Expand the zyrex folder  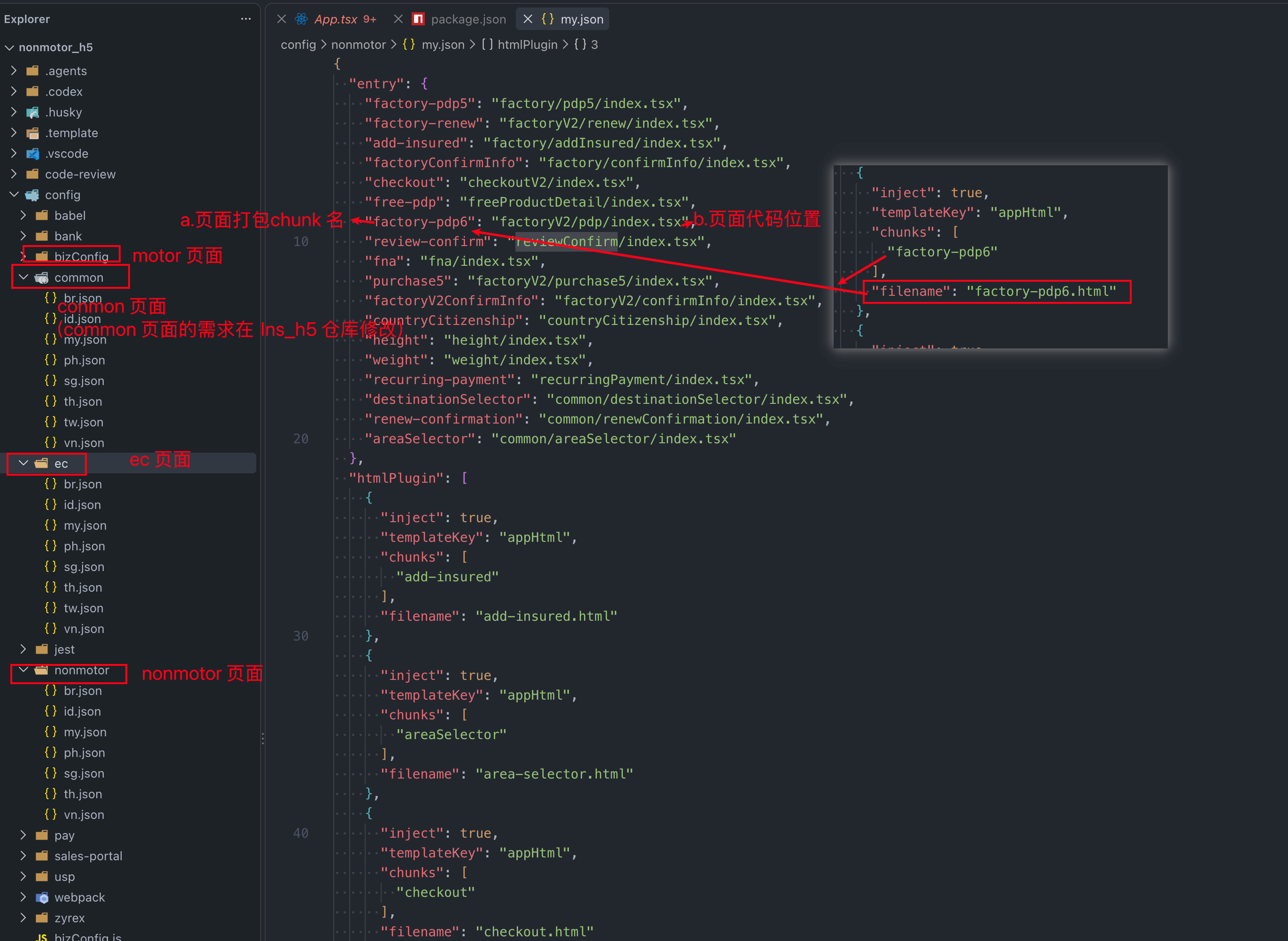tap(23, 918)
